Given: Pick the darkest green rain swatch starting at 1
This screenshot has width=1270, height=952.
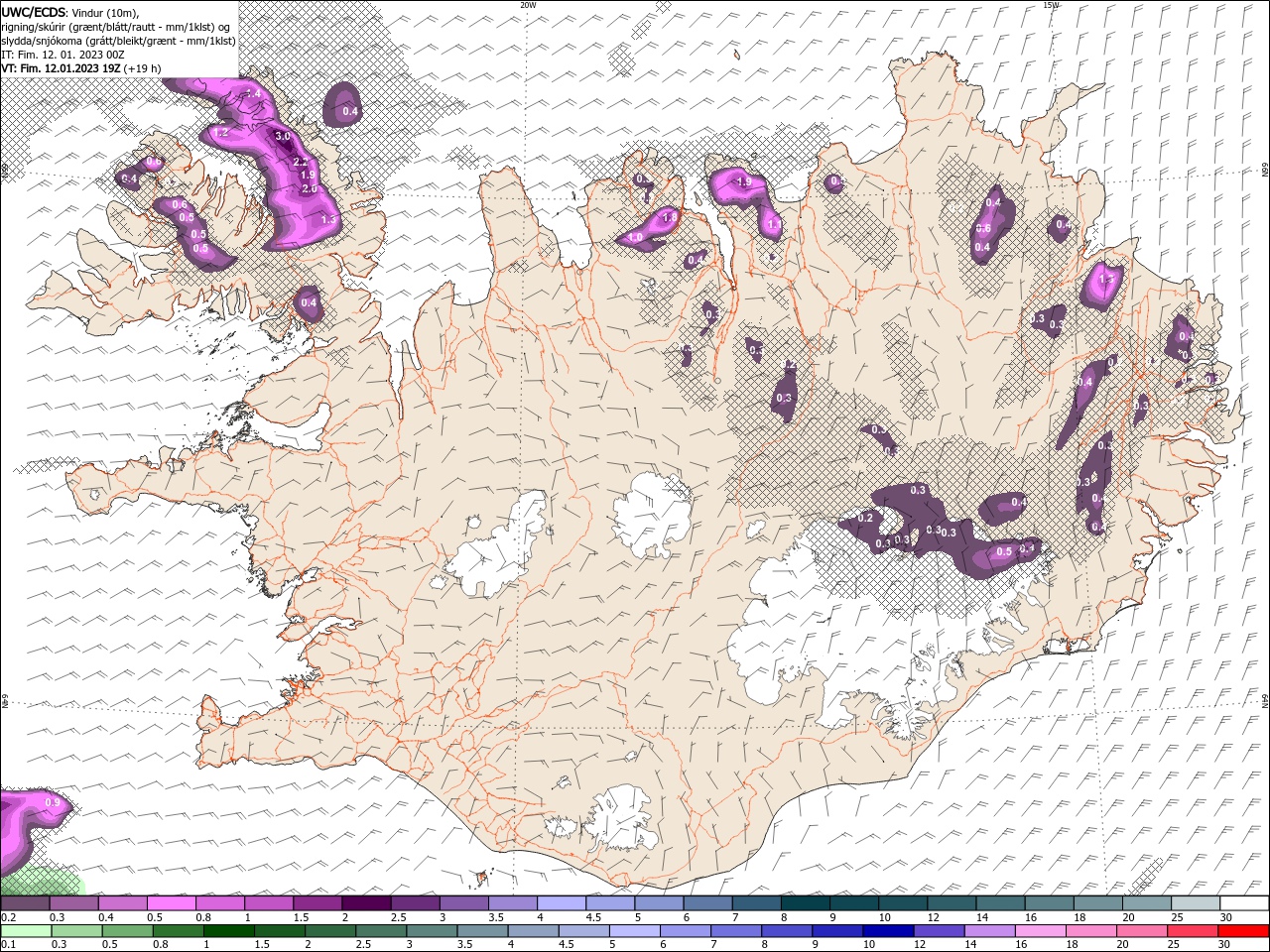Looking at the screenshot, I should click(x=228, y=931).
